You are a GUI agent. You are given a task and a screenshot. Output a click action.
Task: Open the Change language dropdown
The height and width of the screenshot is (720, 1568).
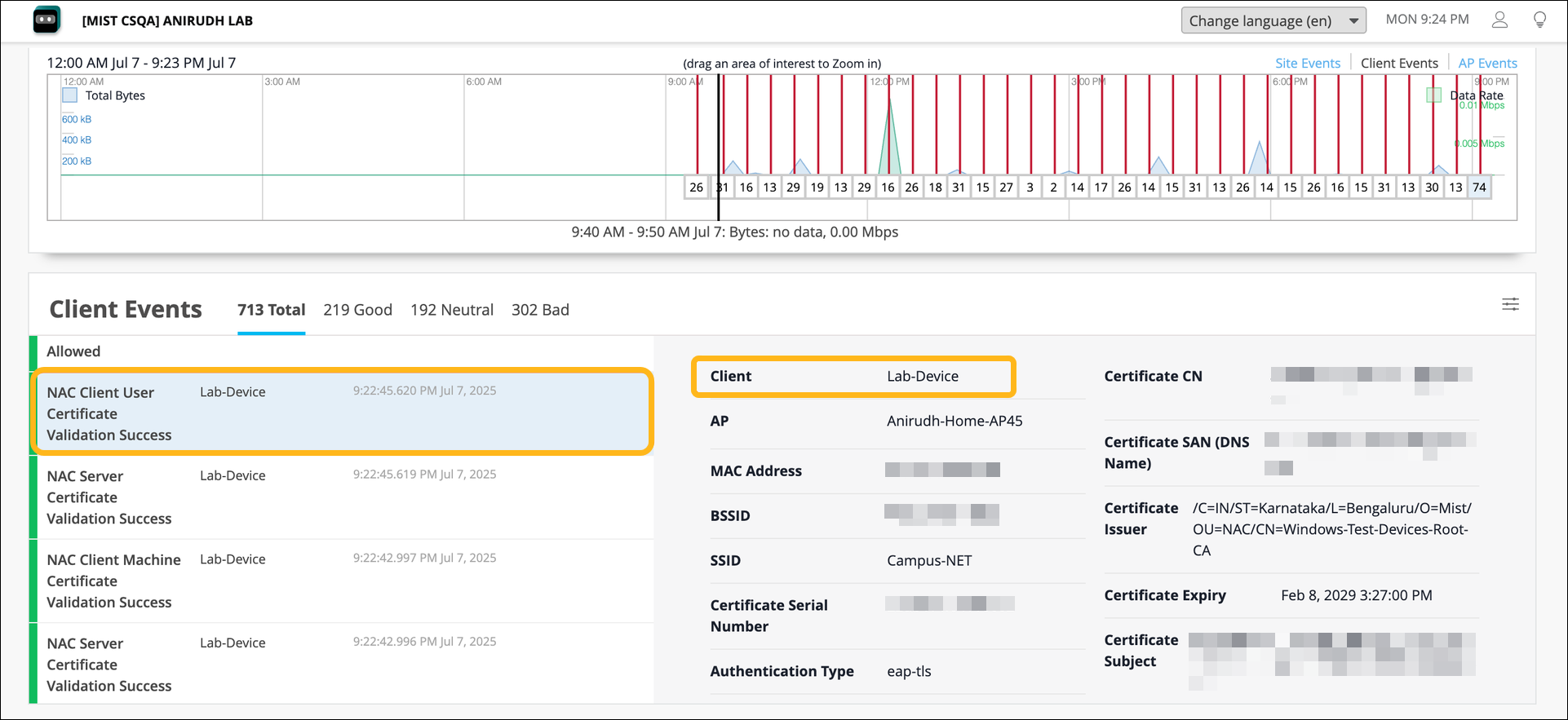[x=1273, y=21]
